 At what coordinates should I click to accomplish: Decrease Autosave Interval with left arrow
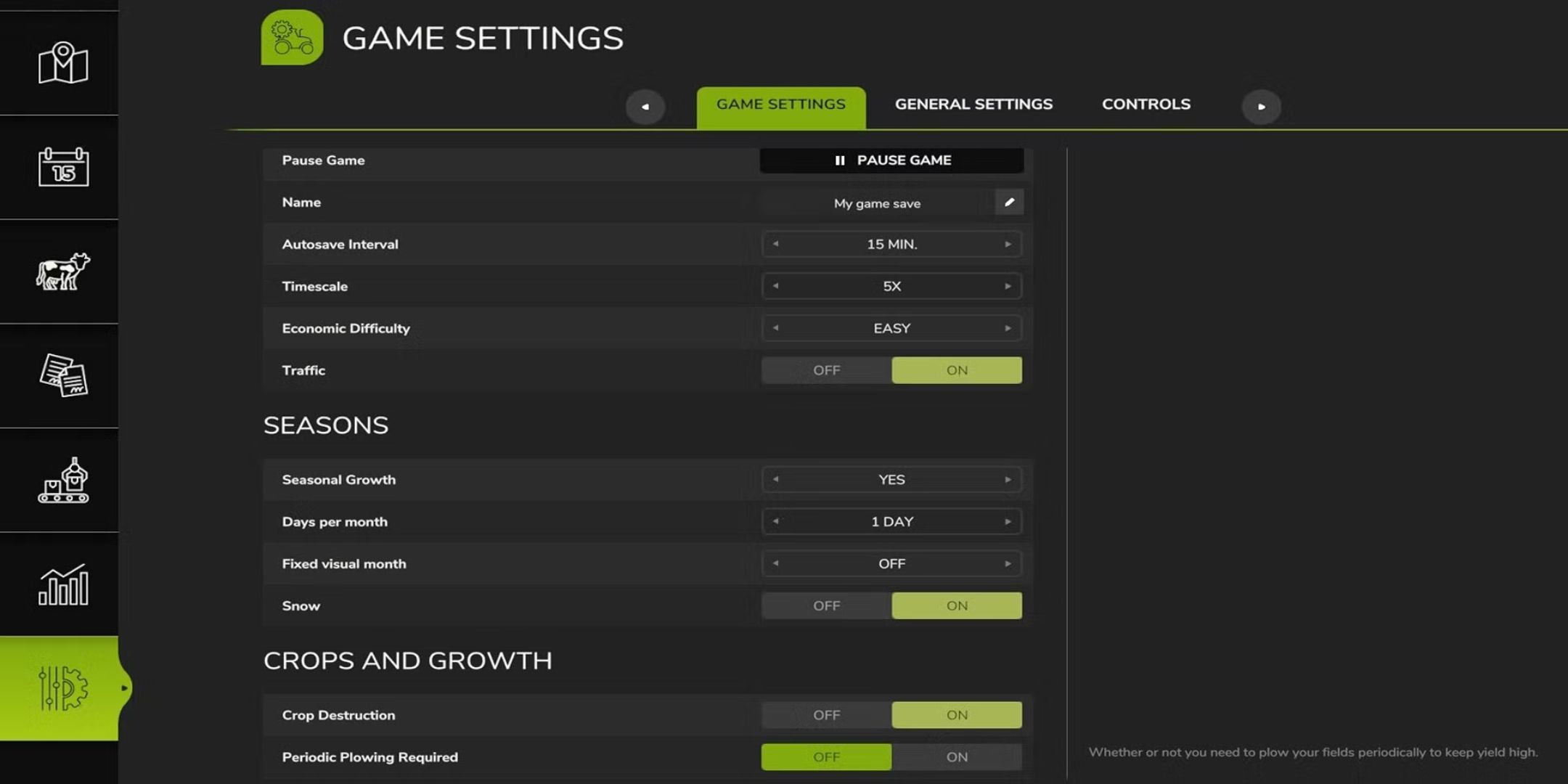click(x=775, y=244)
